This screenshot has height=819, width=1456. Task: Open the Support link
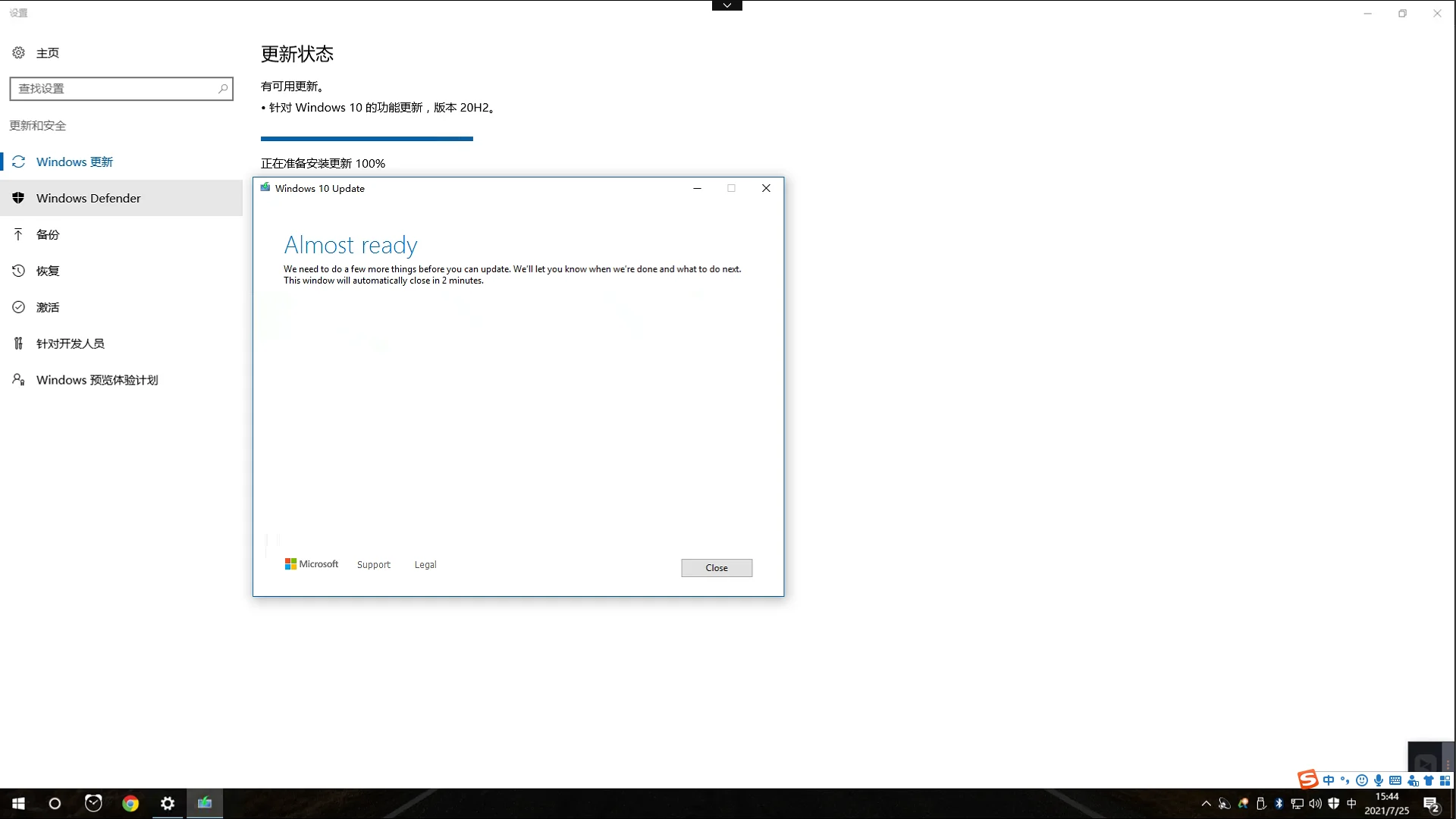[373, 564]
